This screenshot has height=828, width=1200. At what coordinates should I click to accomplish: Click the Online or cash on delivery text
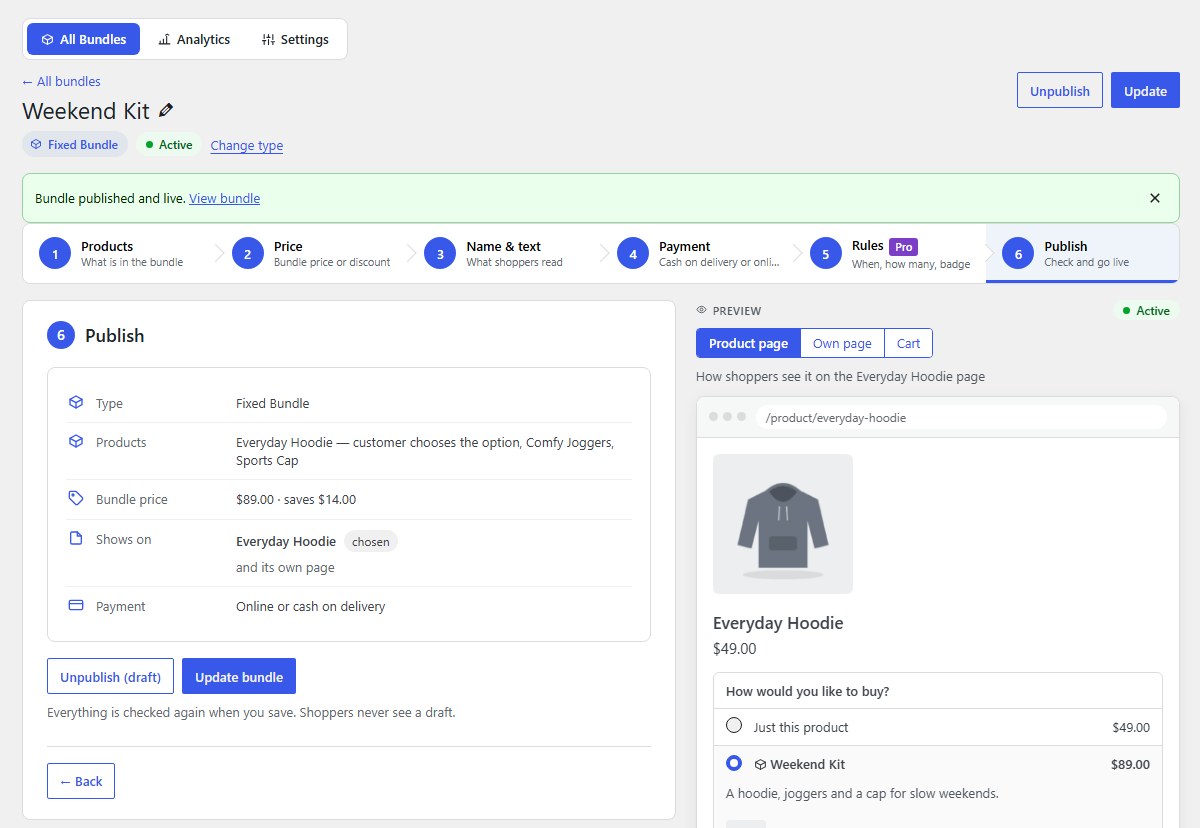click(x=311, y=606)
